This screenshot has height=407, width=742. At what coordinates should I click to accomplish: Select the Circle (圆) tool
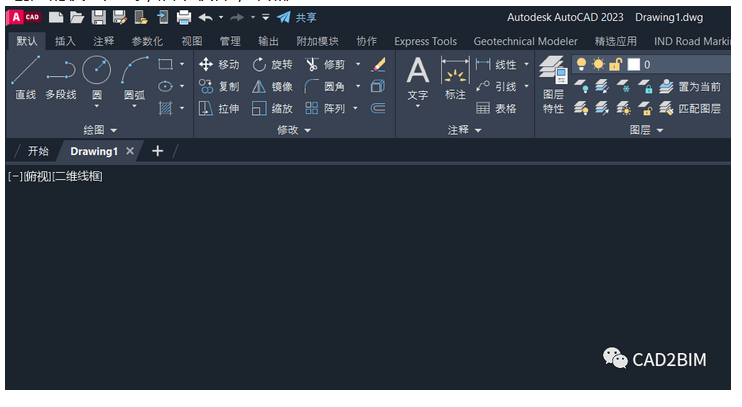coord(97,78)
